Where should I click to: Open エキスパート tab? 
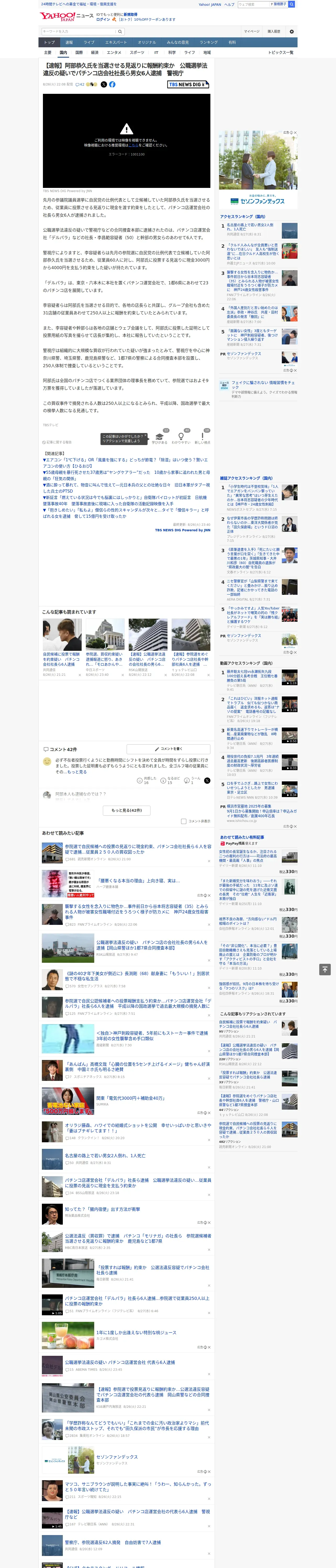(x=116, y=43)
